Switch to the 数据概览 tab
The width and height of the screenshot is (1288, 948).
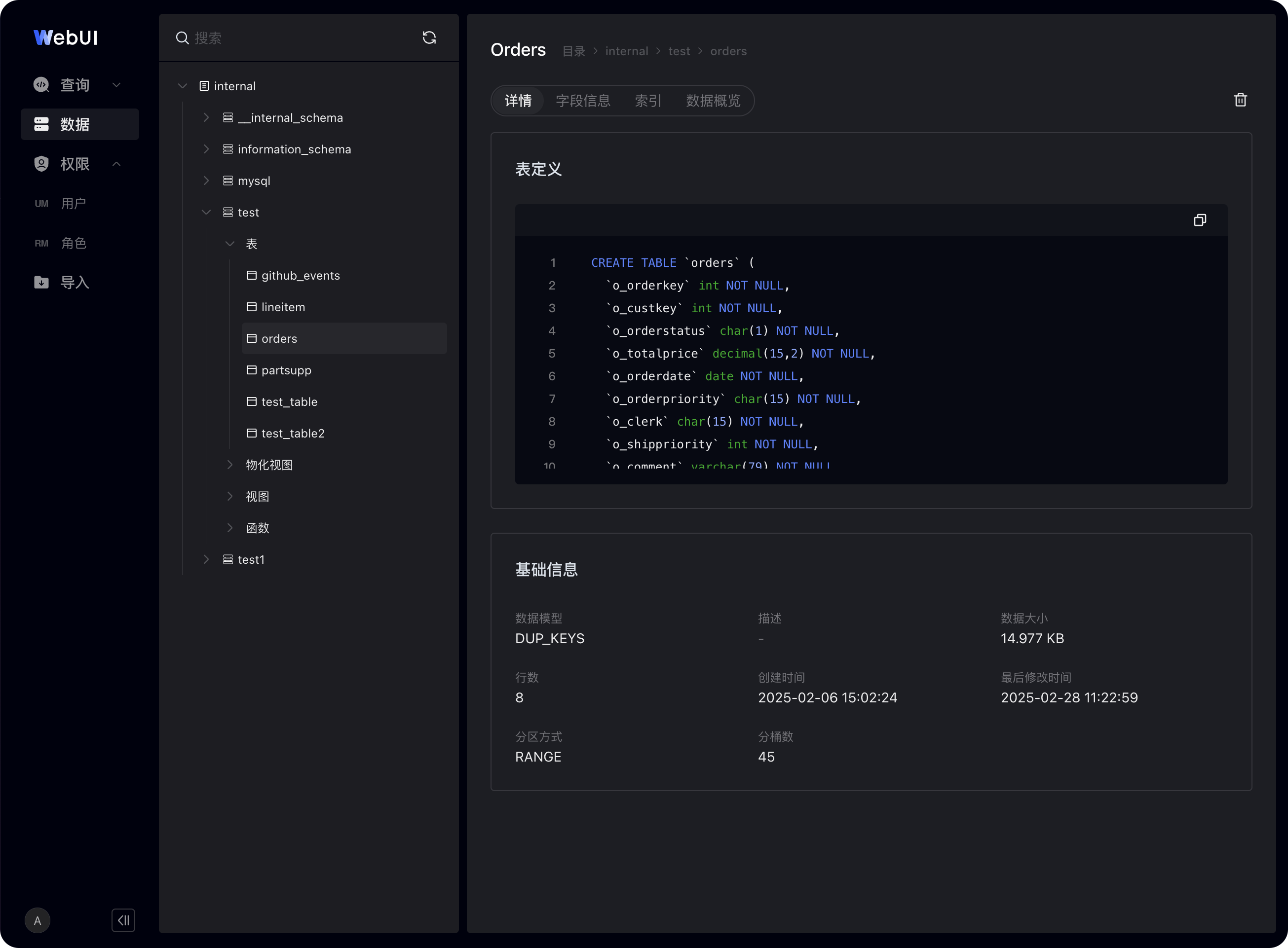coord(714,101)
